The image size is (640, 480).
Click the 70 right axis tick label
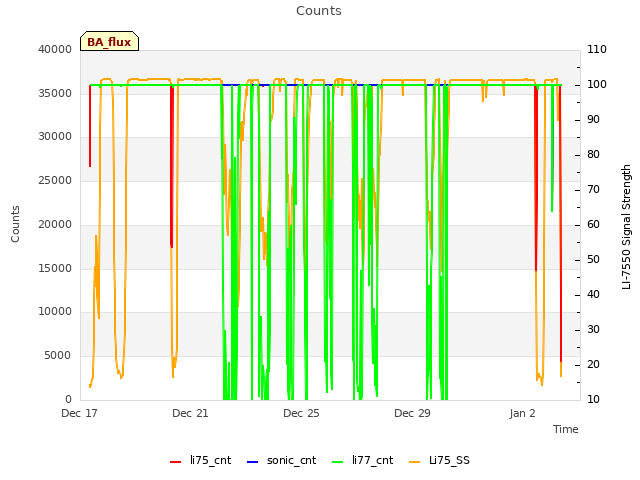(593, 189)
